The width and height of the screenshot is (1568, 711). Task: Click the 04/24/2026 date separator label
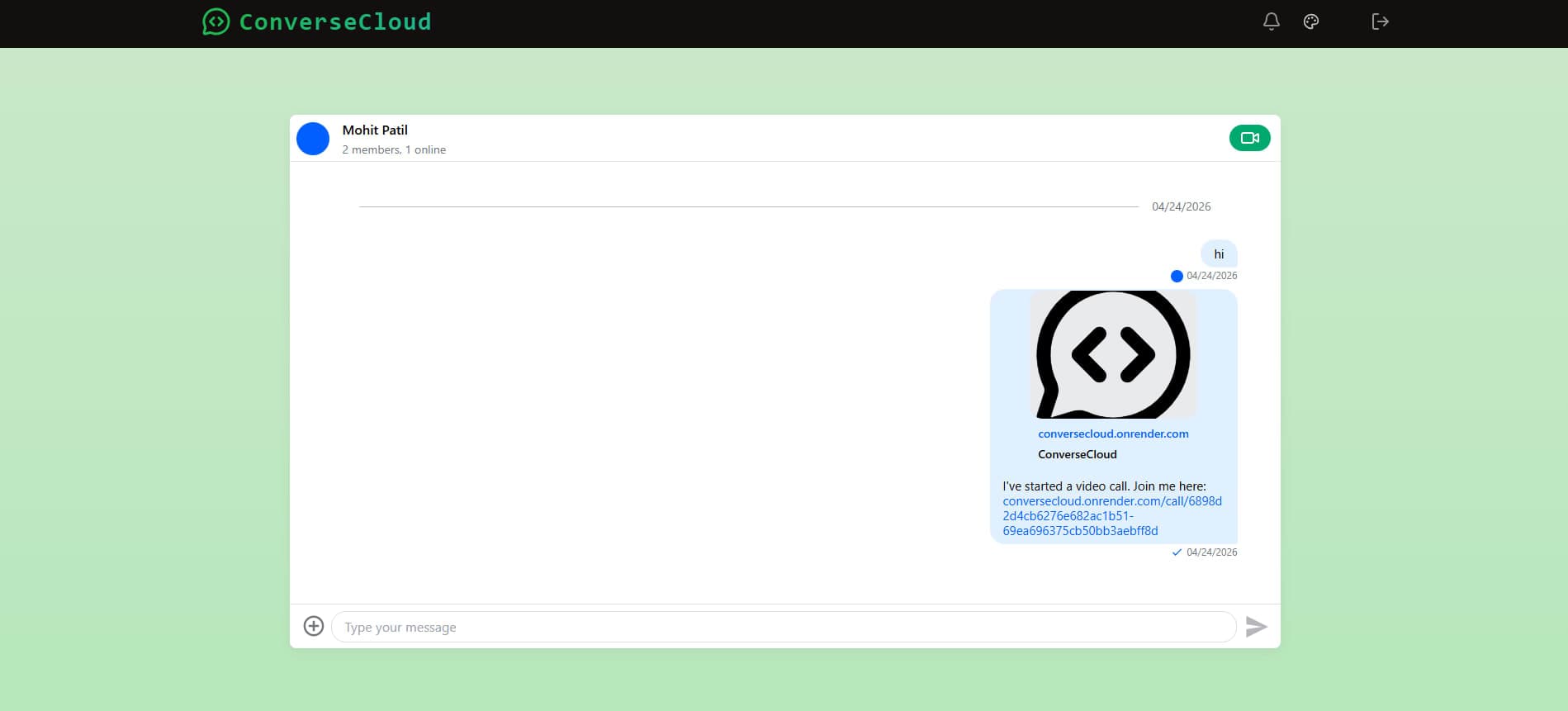point(1181,206)
